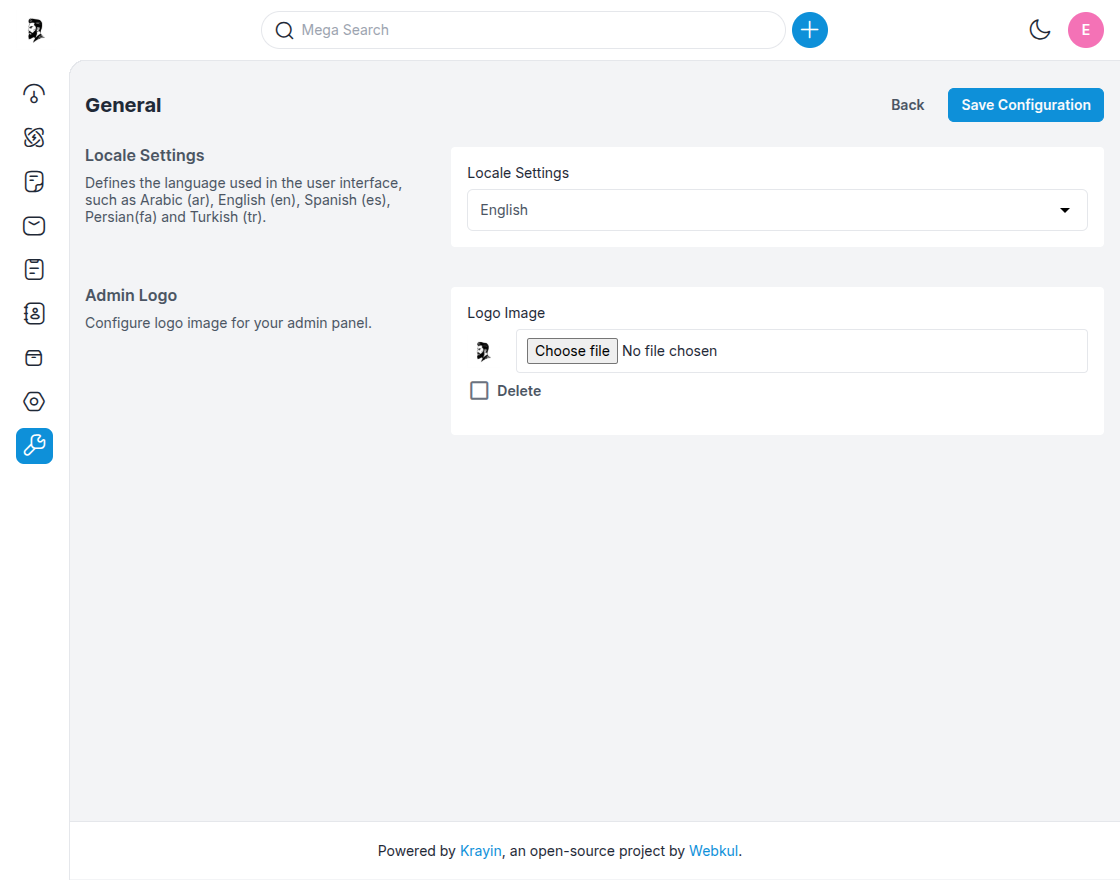Open the Dashboard sidebar icon
Screen dimensions: 1120x880
click(34, 94)
